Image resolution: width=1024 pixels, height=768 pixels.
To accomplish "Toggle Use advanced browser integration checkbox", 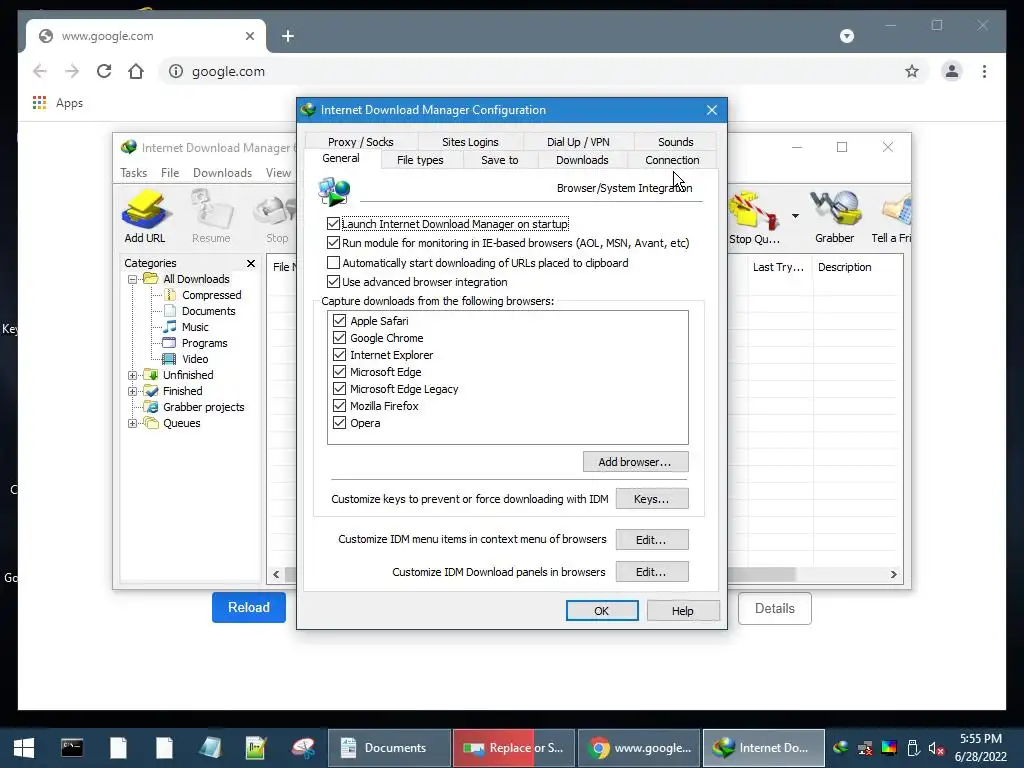I will tap(333, 281).
